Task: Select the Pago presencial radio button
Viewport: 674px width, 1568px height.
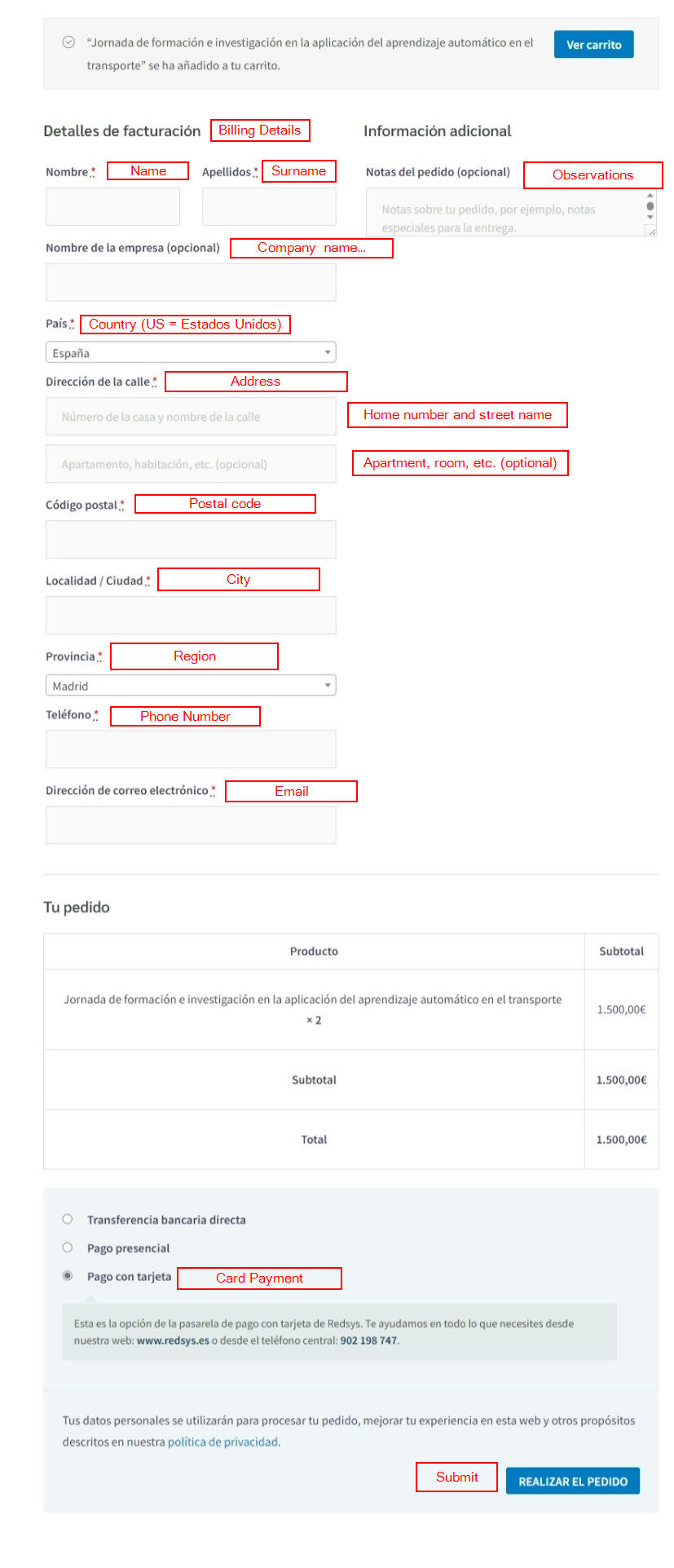Action: 68,1248
